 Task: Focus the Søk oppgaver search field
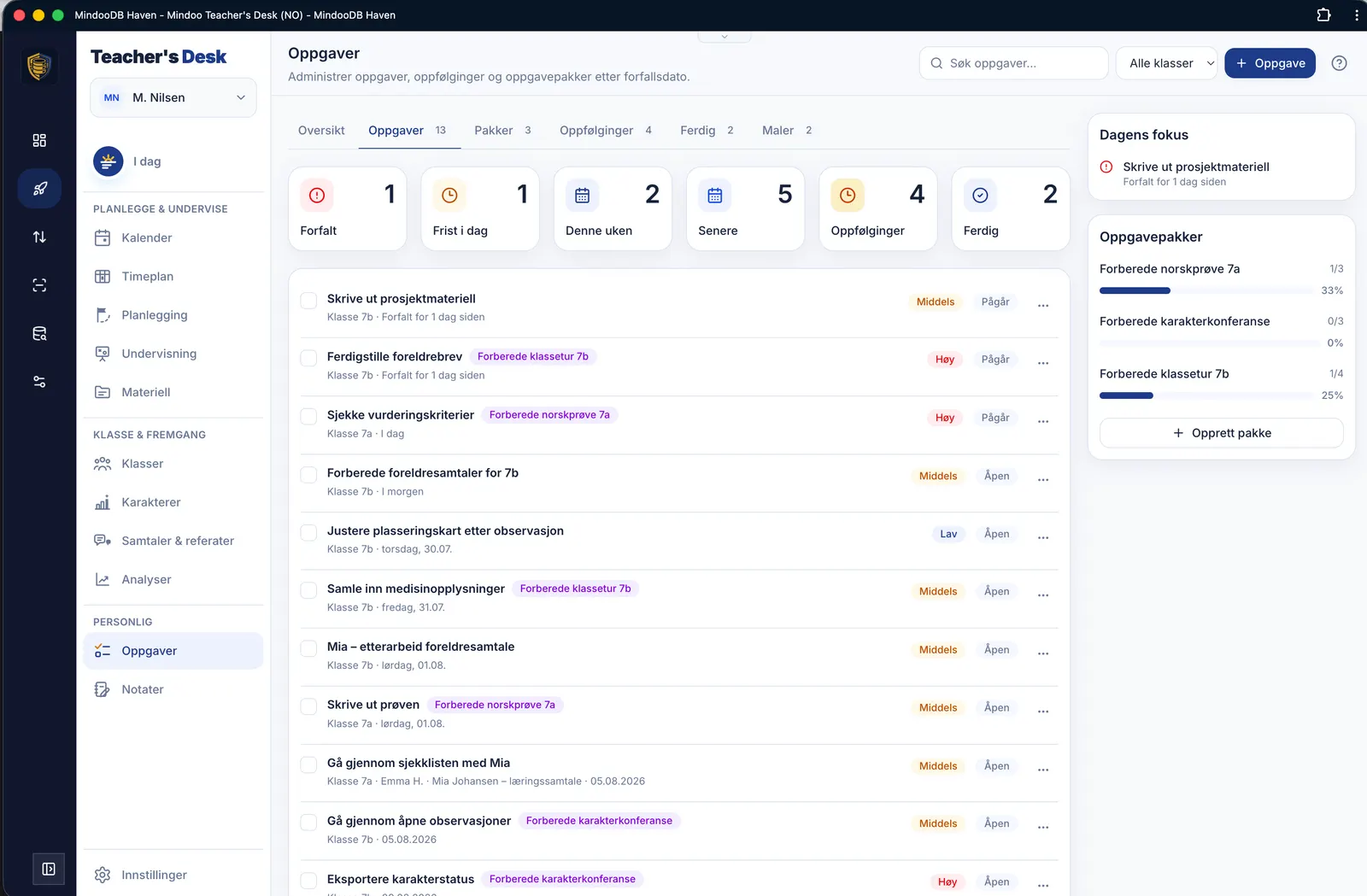click(1013, 63)
